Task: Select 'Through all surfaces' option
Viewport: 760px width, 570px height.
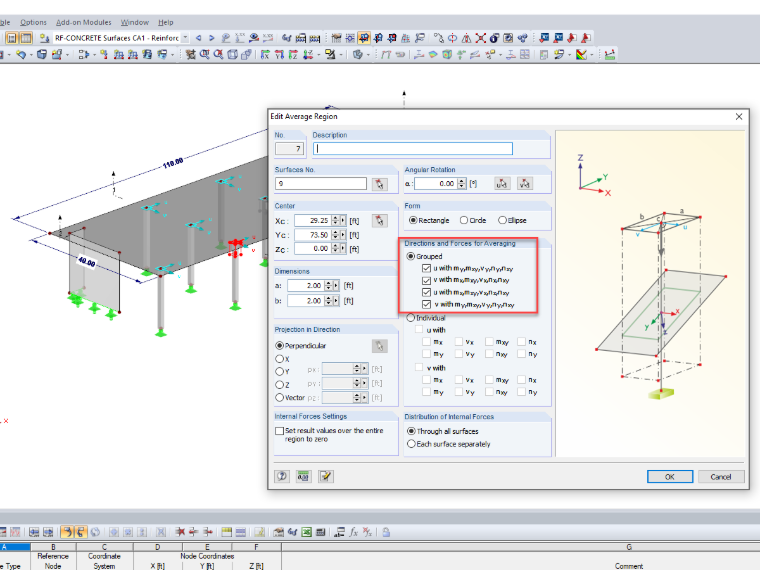Action: pyautogui.click(x=411, y=431)
